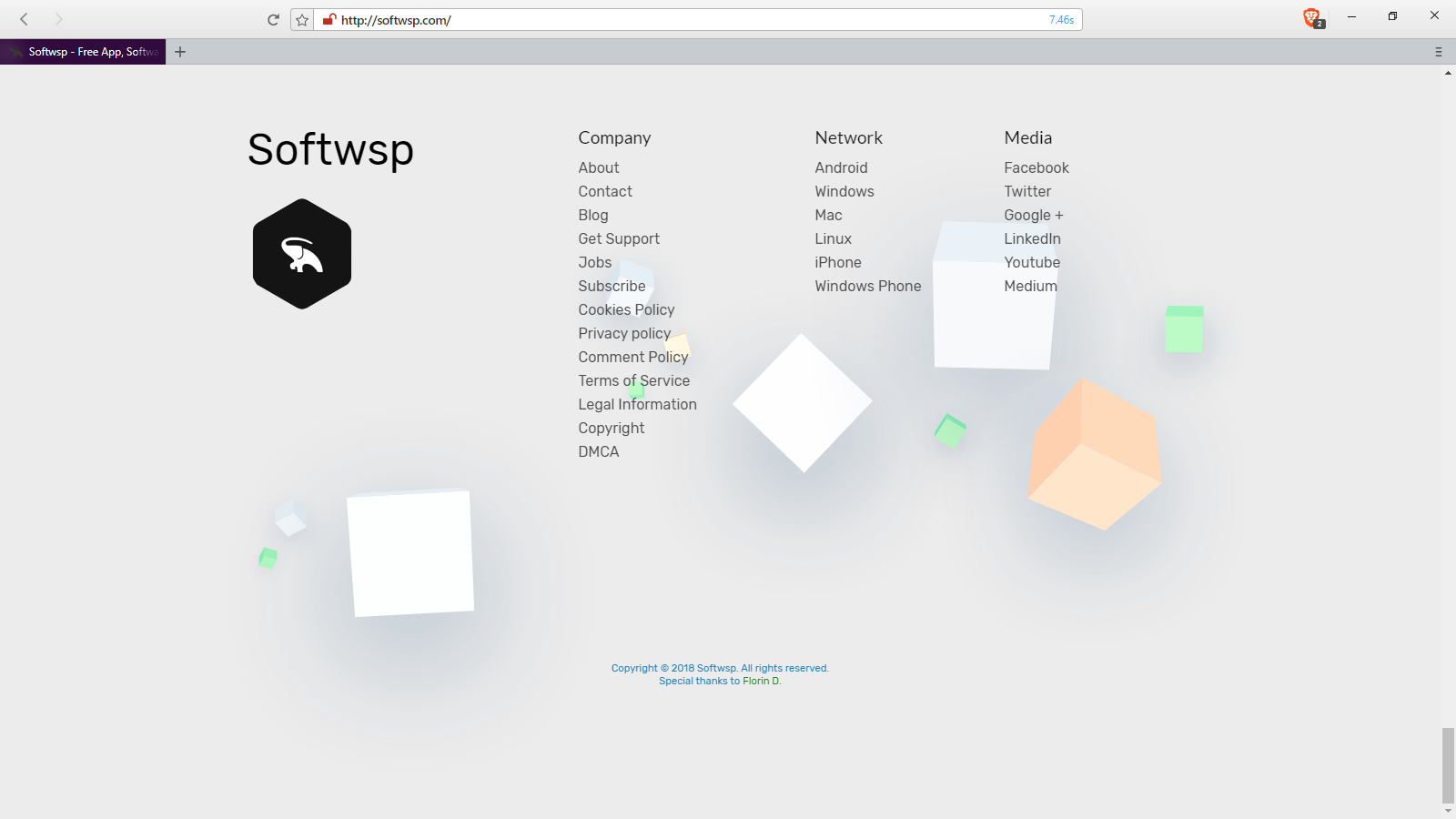1456x819 pixels.
Task: Open the Mac network link
Action: coord(829,215)
